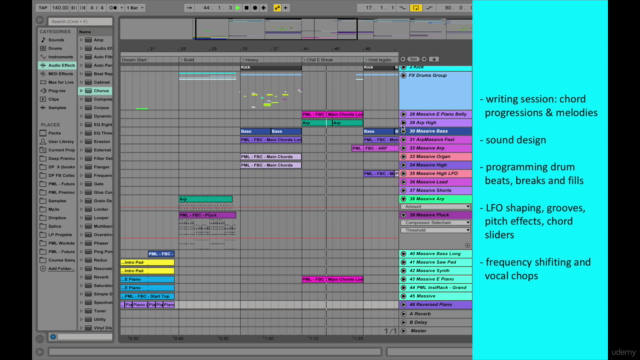The image size is (640, 360).
Task: Expand the Amp device folder
Action: [x=81, y=40]
